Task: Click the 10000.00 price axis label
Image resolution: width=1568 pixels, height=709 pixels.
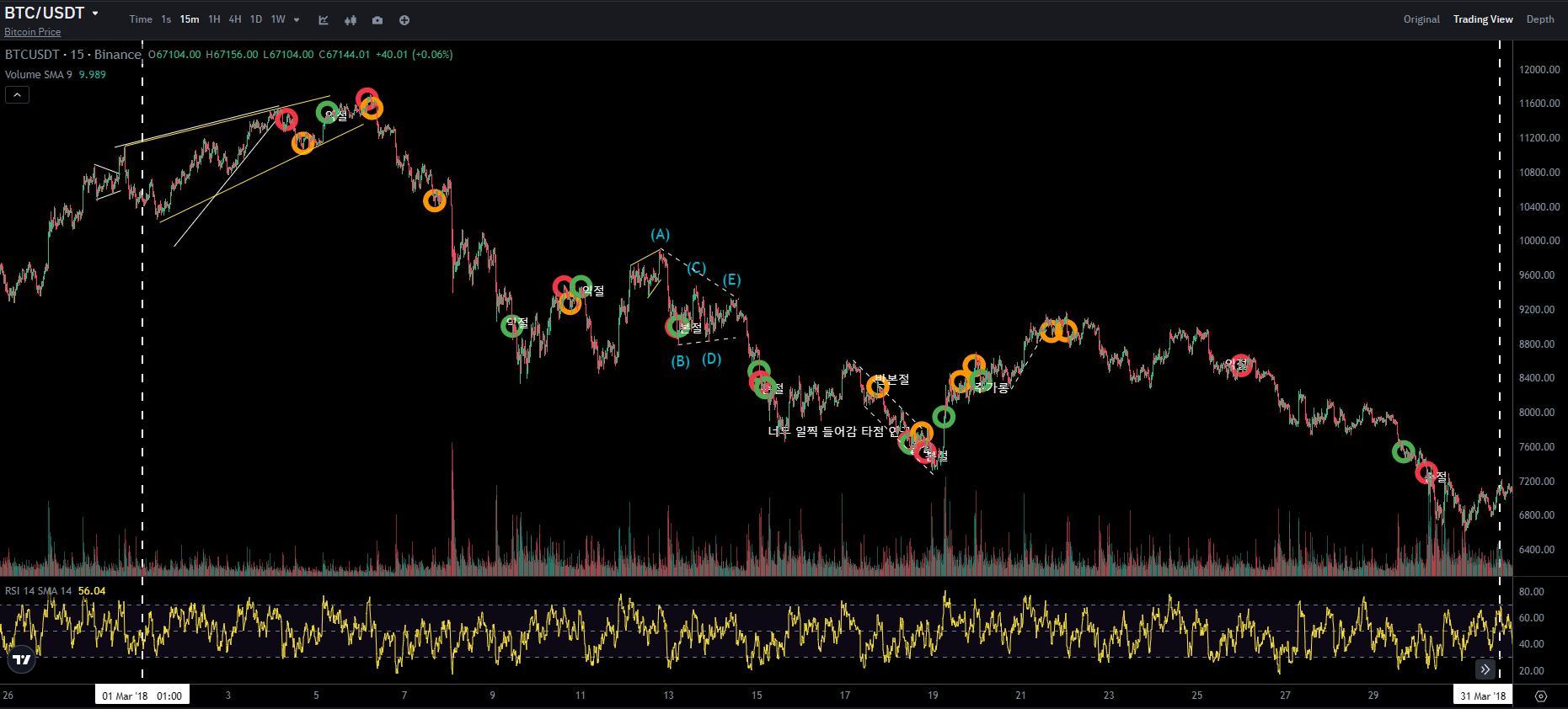Action: coord(1539,241)
